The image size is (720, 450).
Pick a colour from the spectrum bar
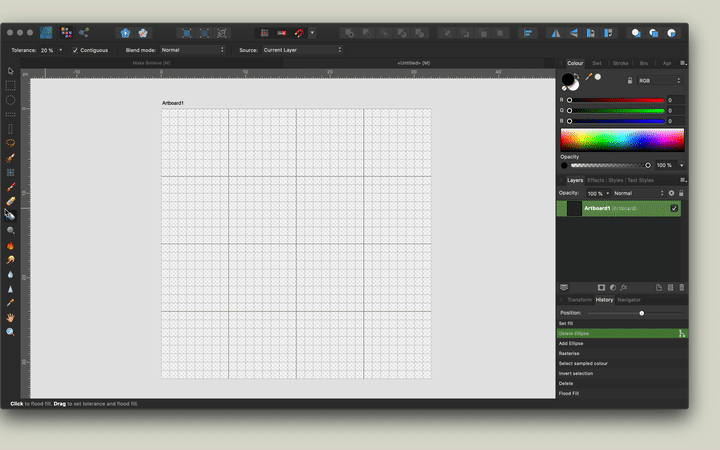(622, 140)
